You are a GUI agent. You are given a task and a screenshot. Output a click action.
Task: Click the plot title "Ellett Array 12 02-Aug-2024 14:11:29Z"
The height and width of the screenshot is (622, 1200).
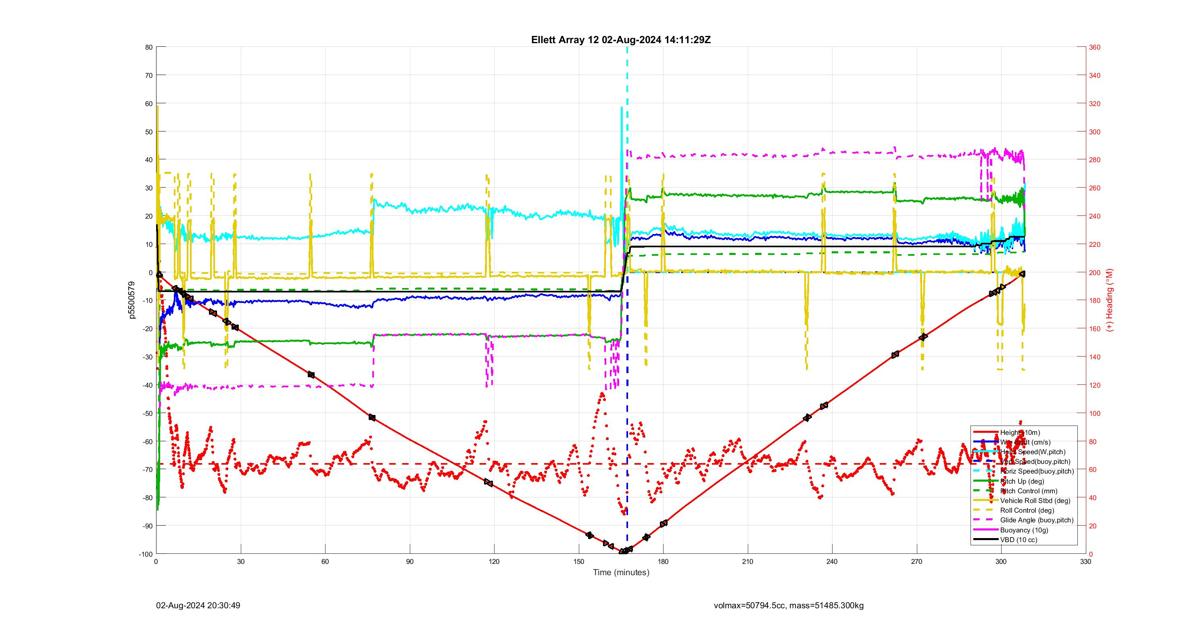[x=622, y=39]
